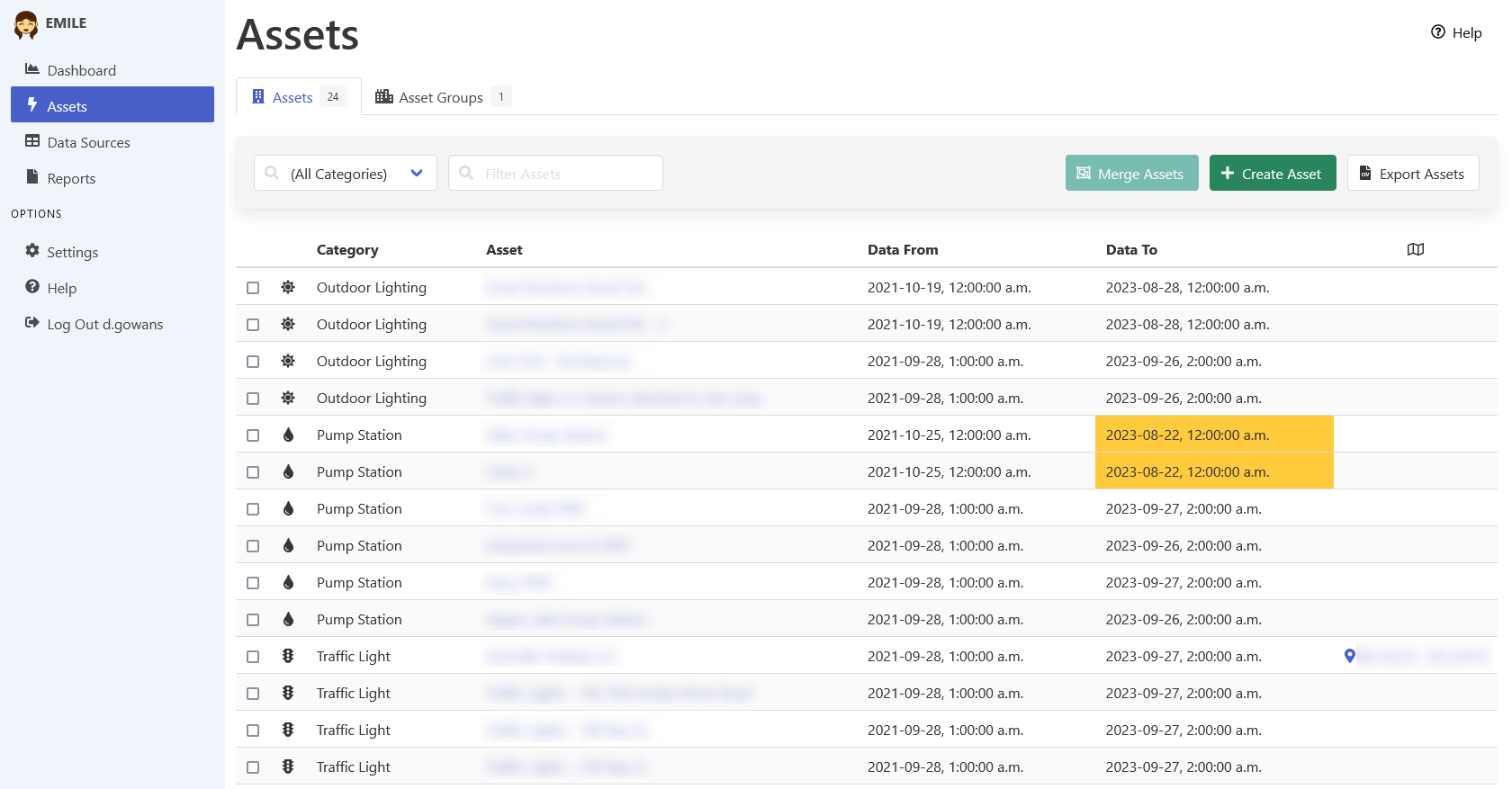Check the first Traffic Light row checkbox
This screenshot has width=1512, height=789.
point(253,657)
